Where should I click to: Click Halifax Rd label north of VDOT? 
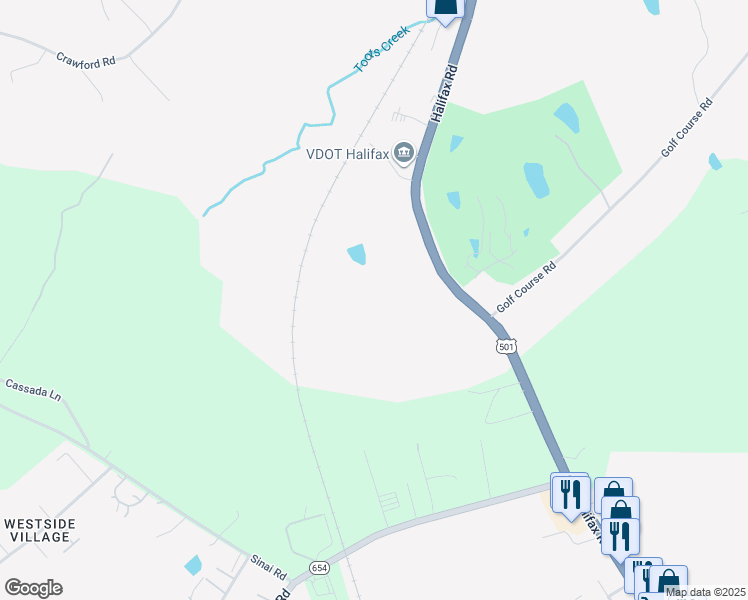(444, 93)
